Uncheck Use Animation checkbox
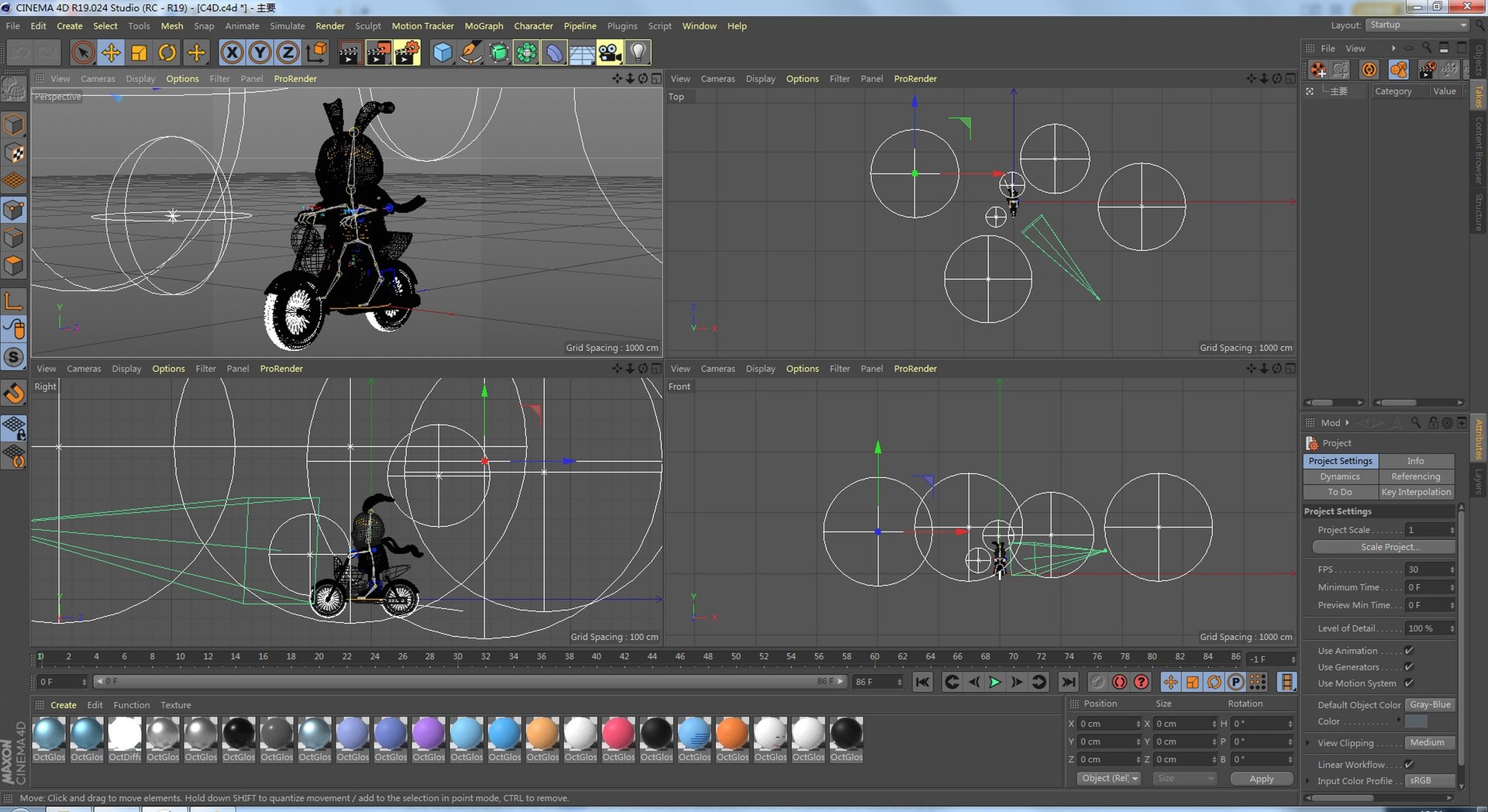 point(1409,651)
